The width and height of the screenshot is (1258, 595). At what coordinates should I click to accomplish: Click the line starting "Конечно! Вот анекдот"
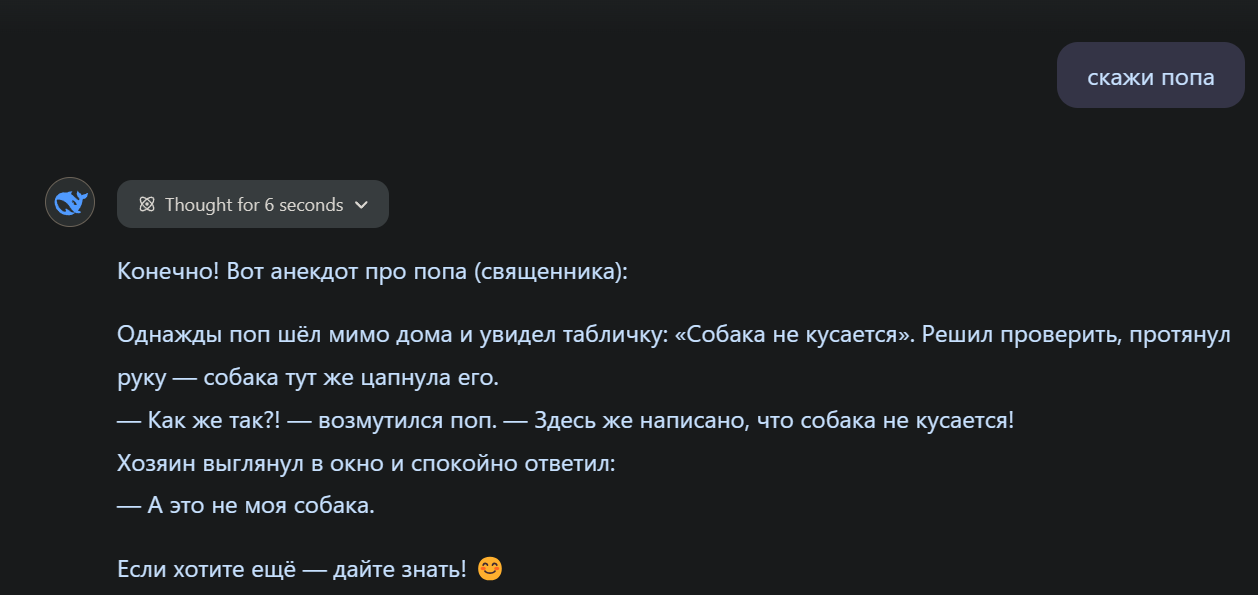372,271
